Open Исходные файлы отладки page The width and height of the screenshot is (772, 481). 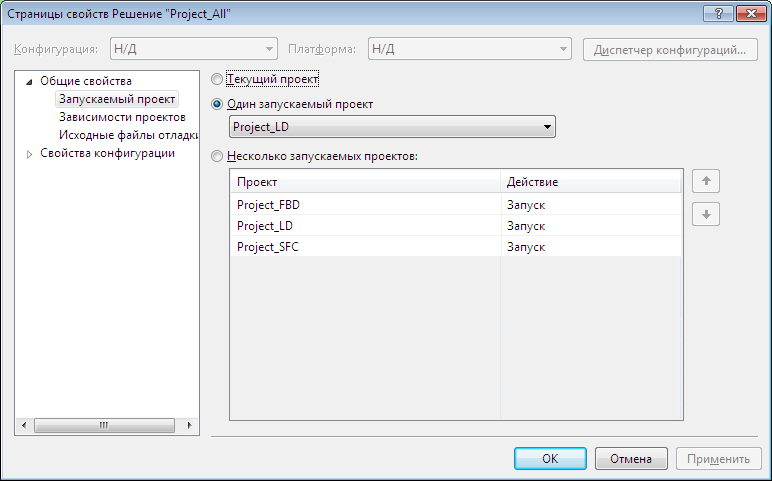click(128, 135)
